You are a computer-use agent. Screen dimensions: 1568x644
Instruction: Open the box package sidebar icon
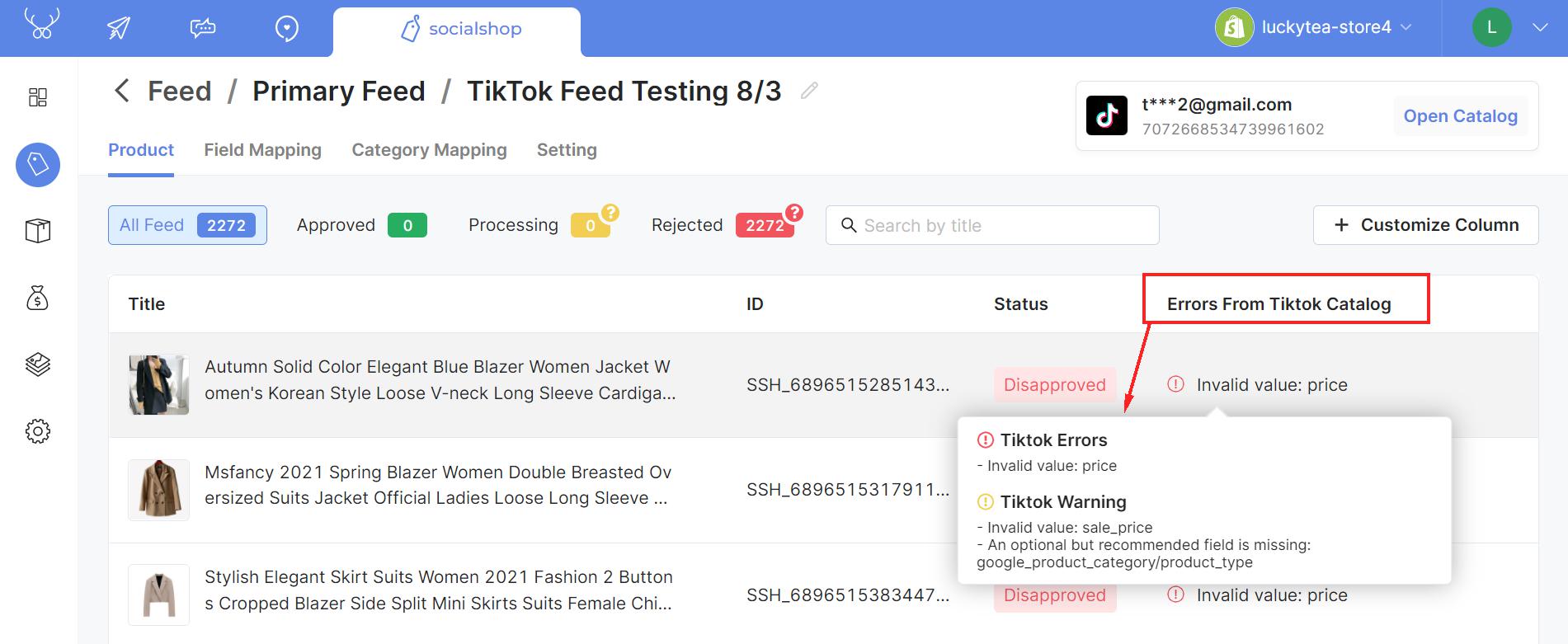pyautogui.click(x=38, y=231)
